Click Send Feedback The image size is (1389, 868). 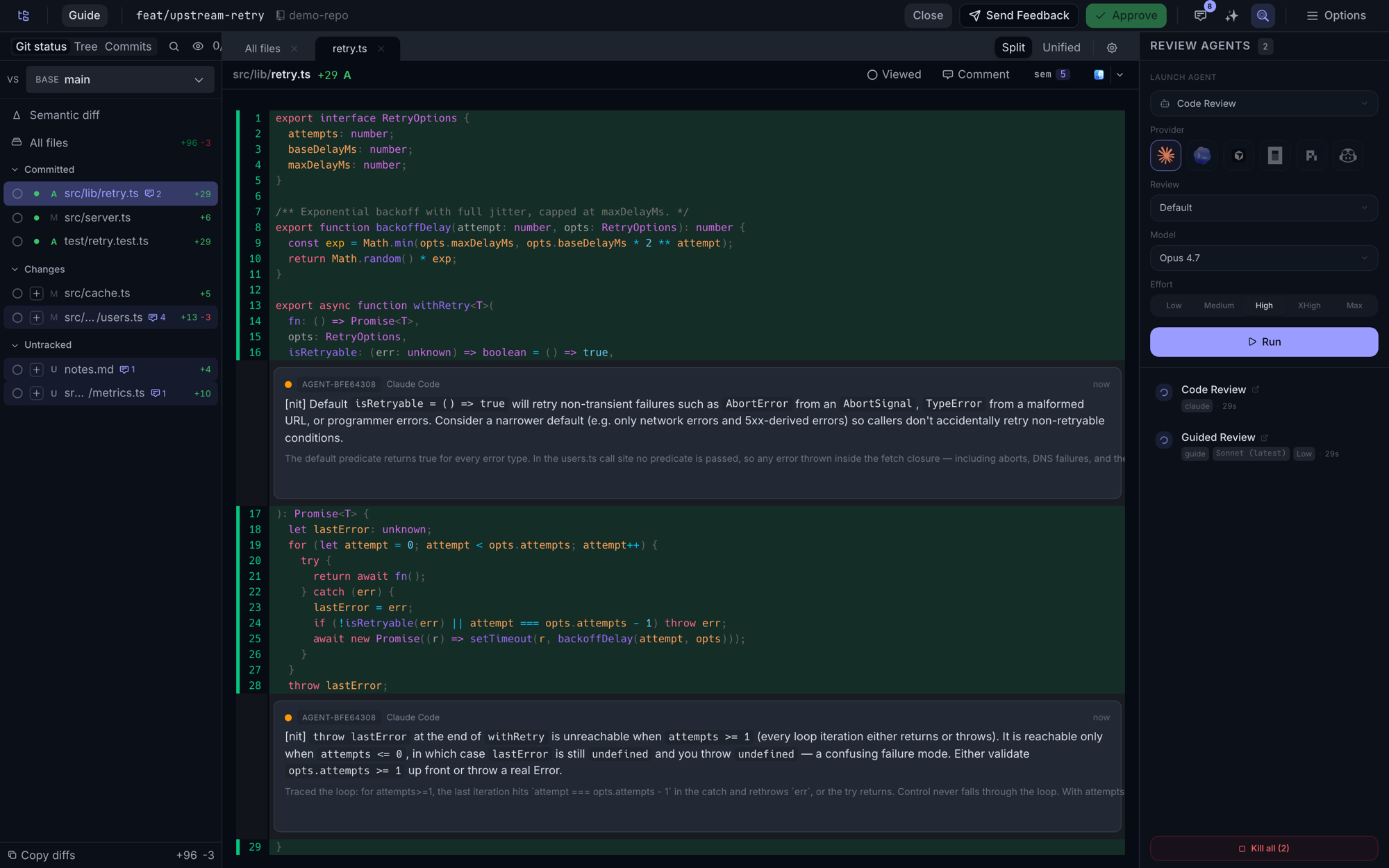click(1019, 15)
